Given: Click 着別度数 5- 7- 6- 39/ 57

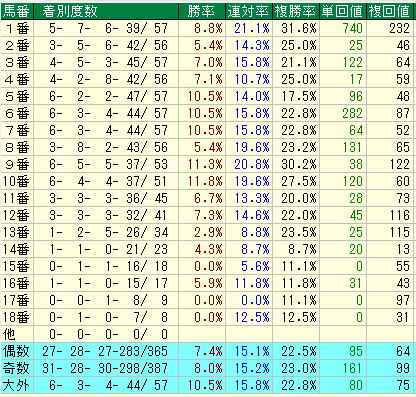Looking at the screenshot, I should 108,29.
